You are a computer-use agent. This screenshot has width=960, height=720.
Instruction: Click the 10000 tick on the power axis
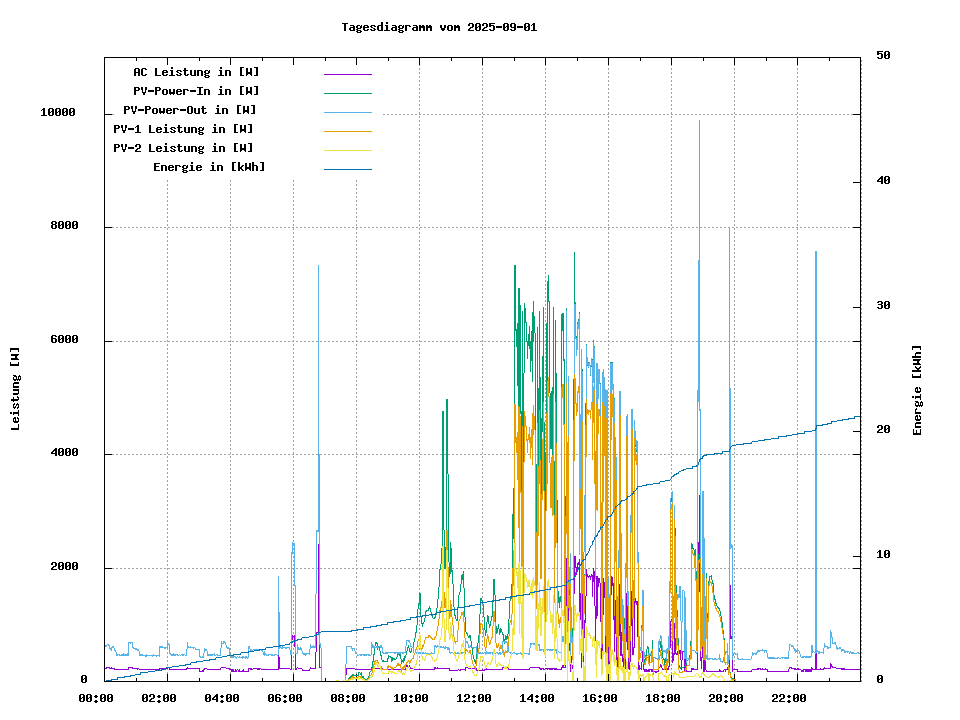pyautogui.click(x=58, y=113)
